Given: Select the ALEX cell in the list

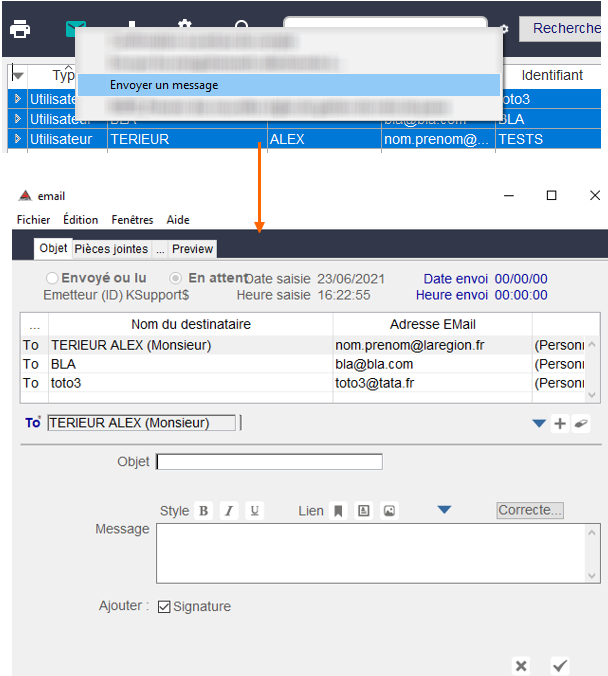Looking at the screenshot, I should click(x=324, y=139).
